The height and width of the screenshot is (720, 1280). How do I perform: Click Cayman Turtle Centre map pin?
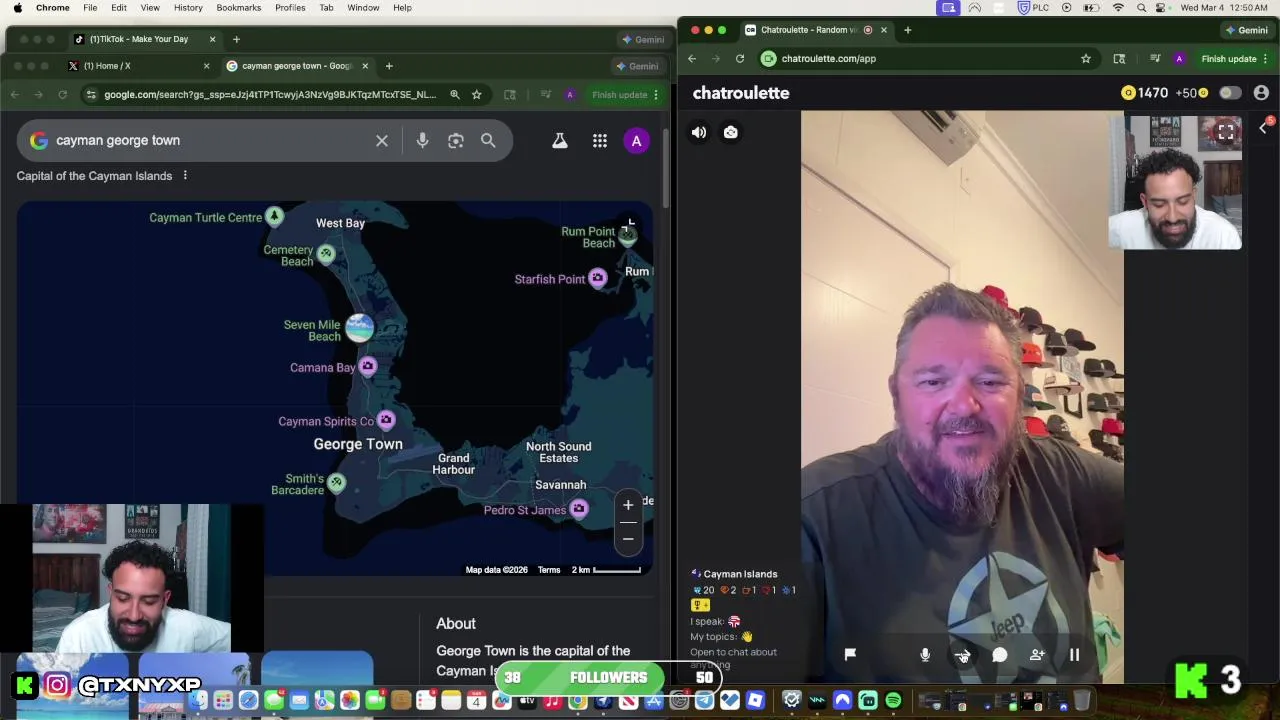point(275,216)
